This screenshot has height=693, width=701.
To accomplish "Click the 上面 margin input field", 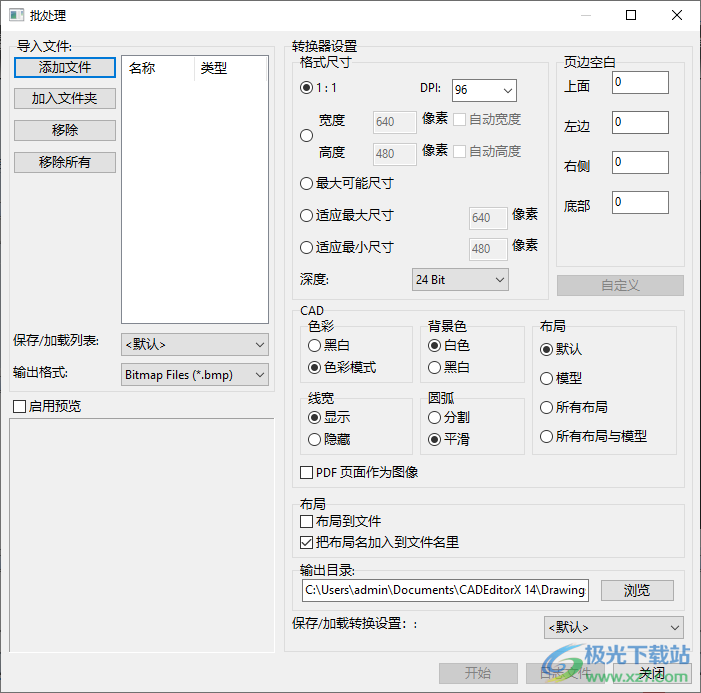I will (x=640, y=82).
